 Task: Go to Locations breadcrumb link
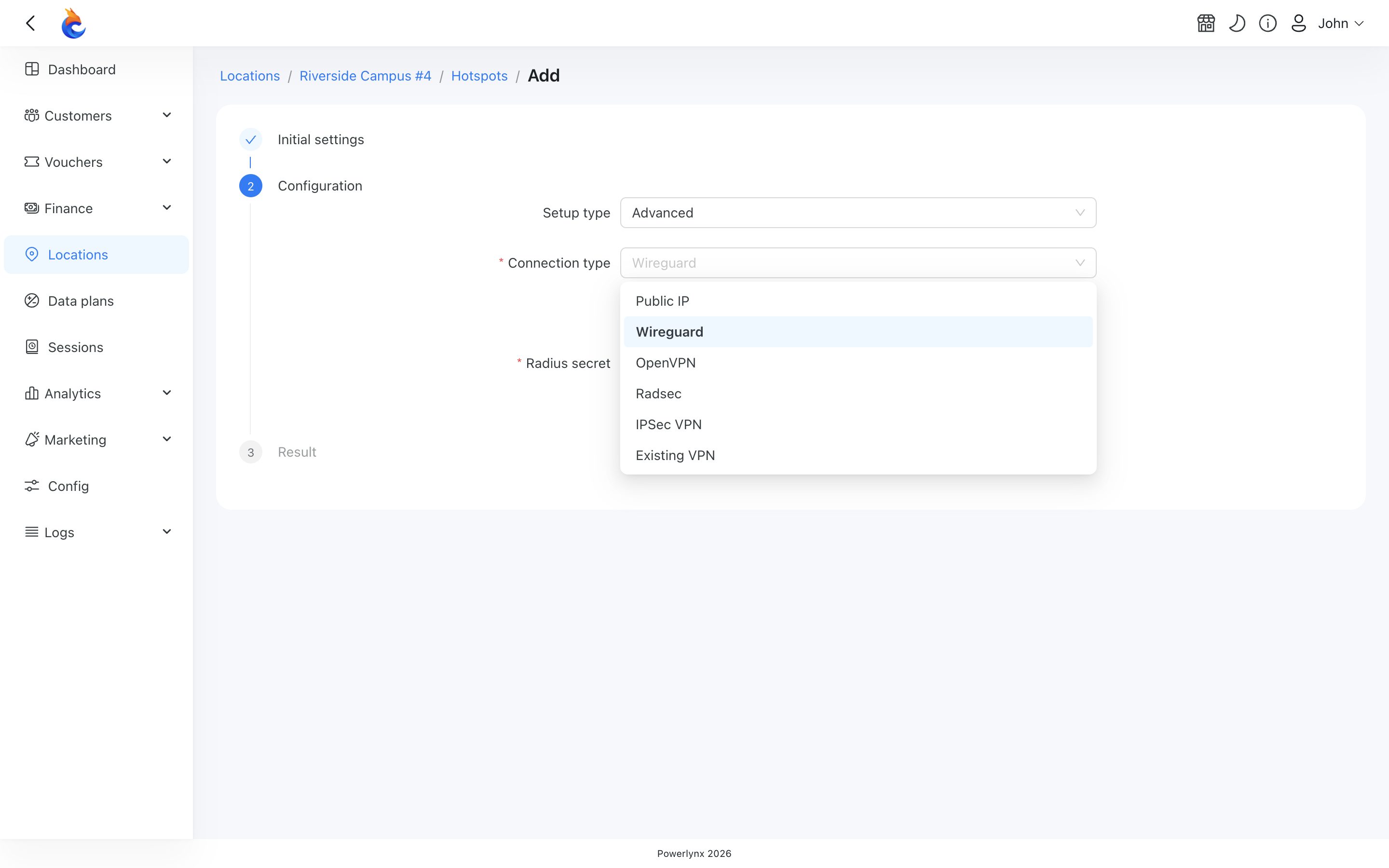click(250, 76)
